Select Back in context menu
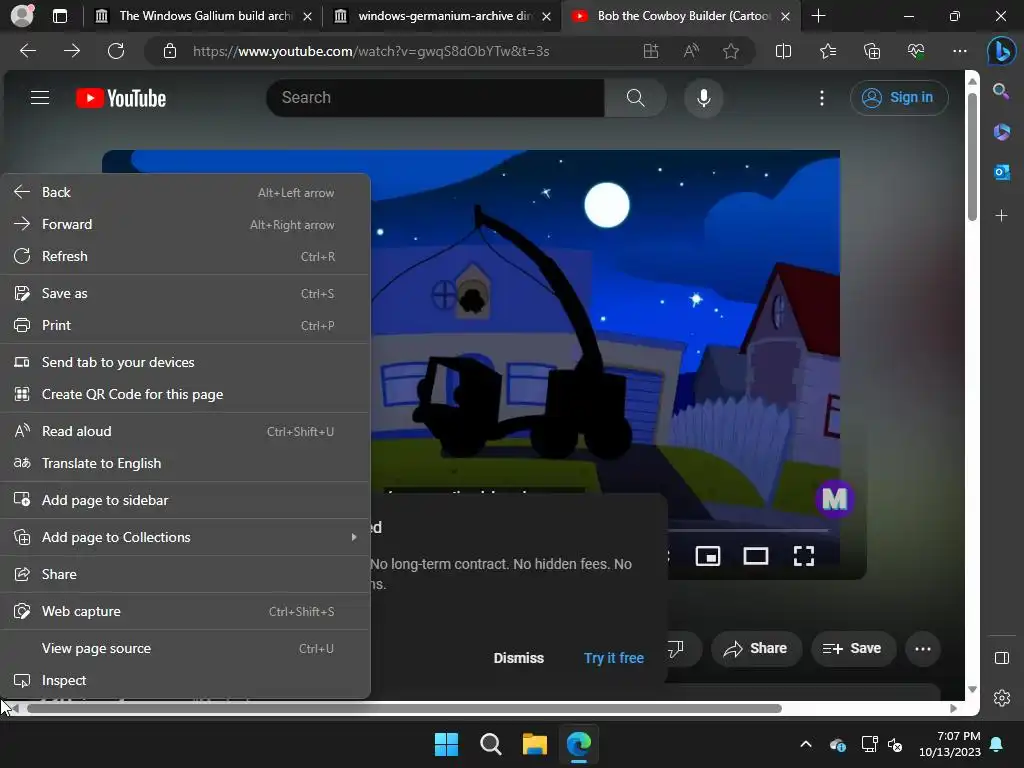 click(185, 192)
